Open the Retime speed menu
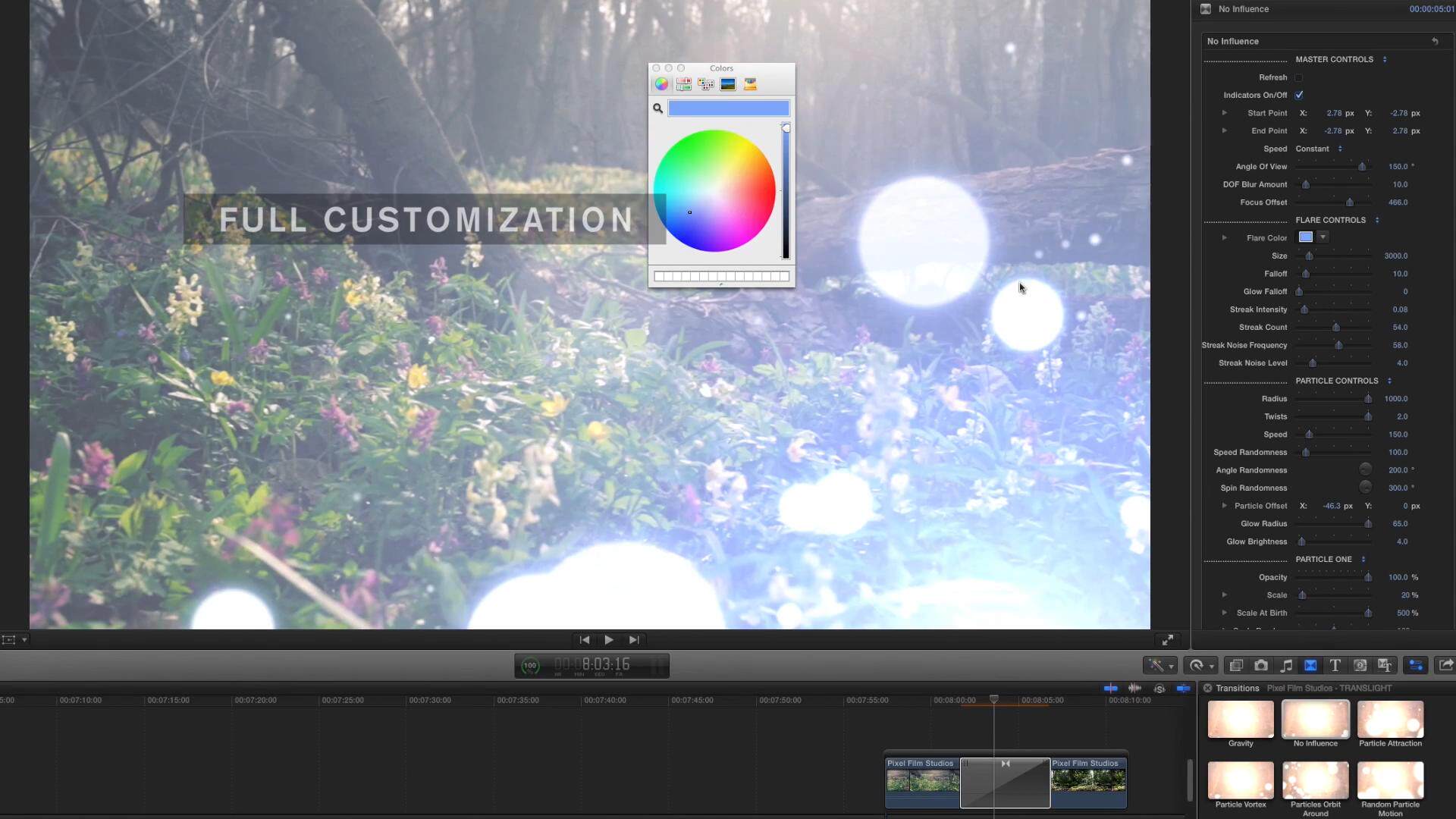The width and height of the screenshot is (1456, 819). pyautogui.click(x=1200, y=666)
